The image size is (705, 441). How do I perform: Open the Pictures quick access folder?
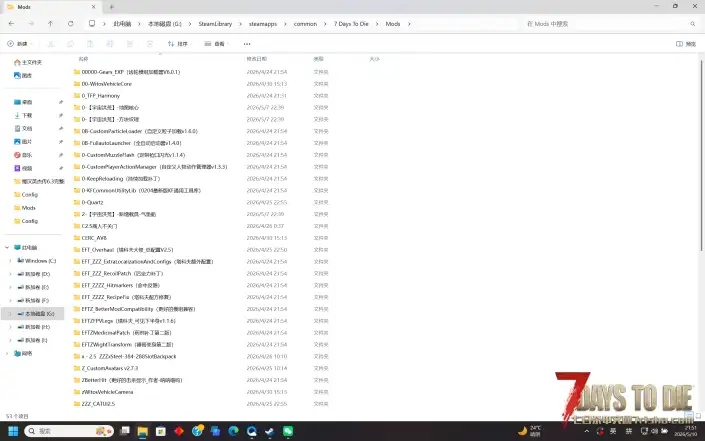[x=23, y=142]
